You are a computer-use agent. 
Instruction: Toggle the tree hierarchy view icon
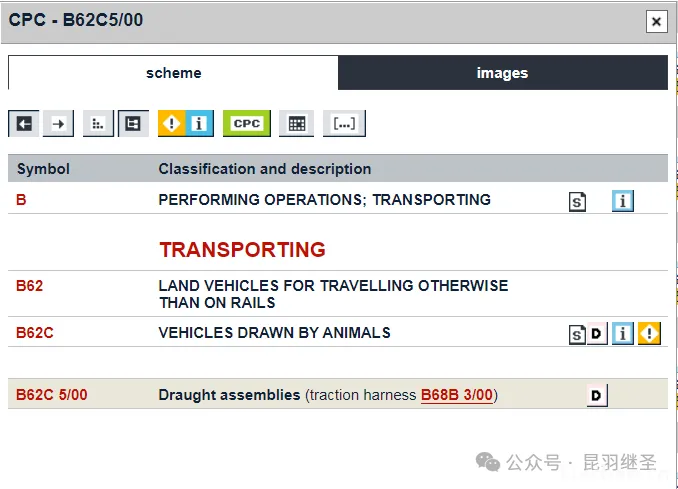click(132, 124)
